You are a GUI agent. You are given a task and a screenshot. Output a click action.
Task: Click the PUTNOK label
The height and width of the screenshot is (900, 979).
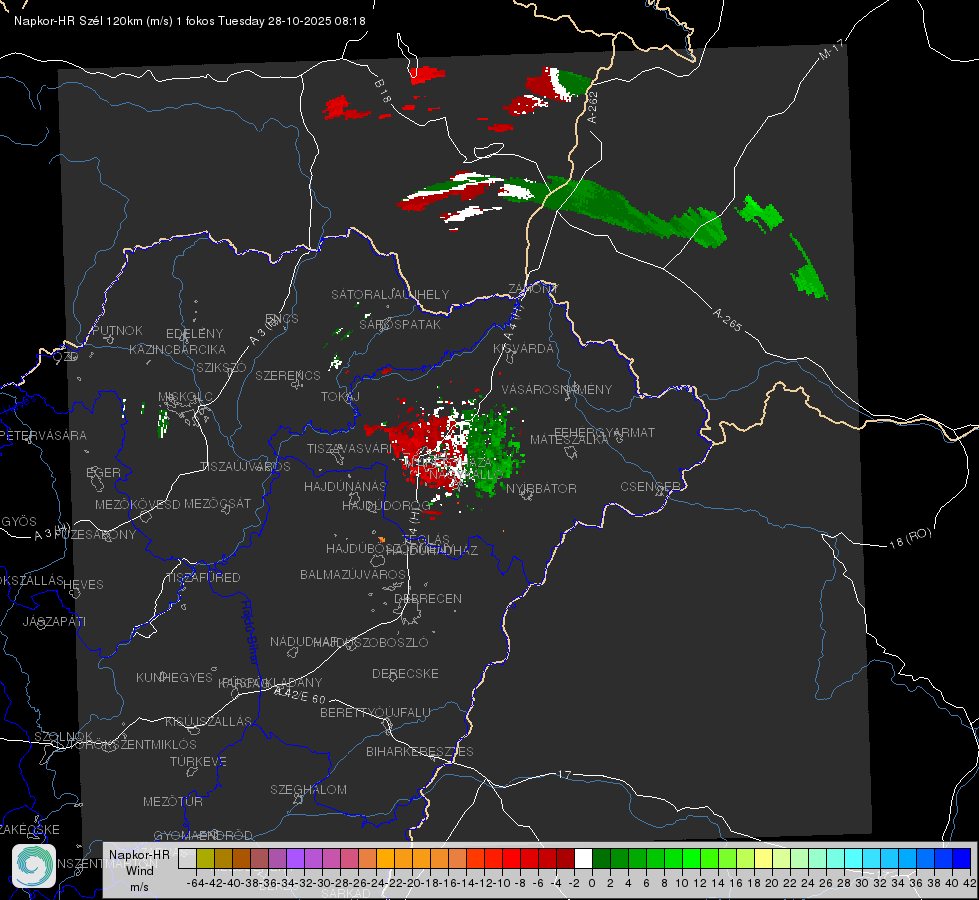click(117, 330)
